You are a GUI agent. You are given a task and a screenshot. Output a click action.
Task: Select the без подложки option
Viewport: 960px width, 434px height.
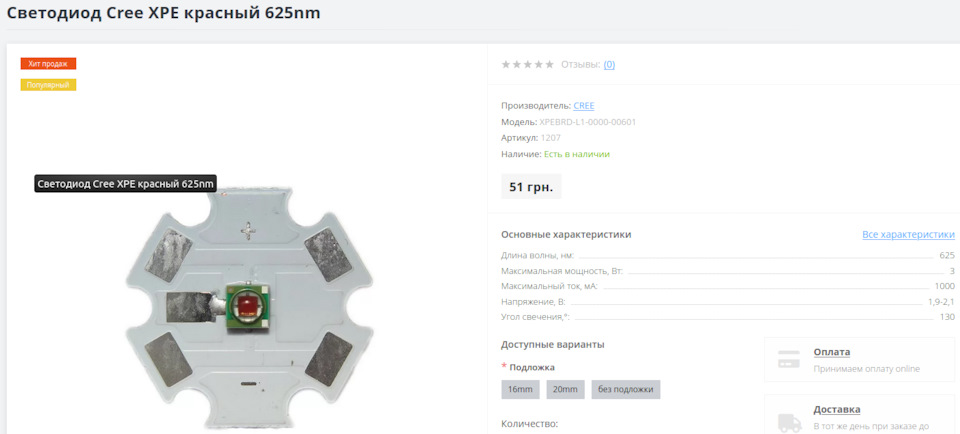coord(626,389)
